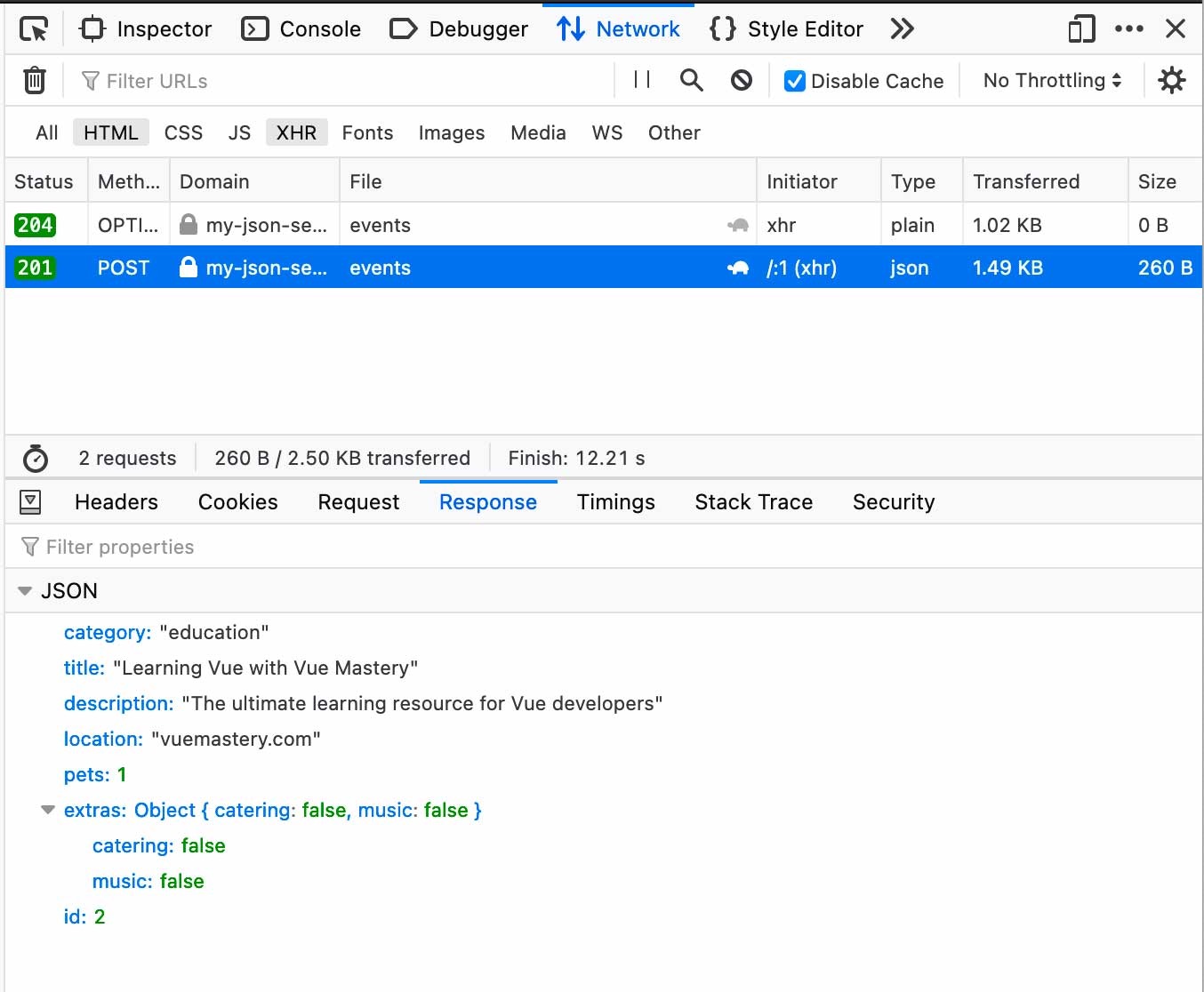Click lock icon on the 204 row
This screenshot has height=992, width=1204.
tap(189, 225)
